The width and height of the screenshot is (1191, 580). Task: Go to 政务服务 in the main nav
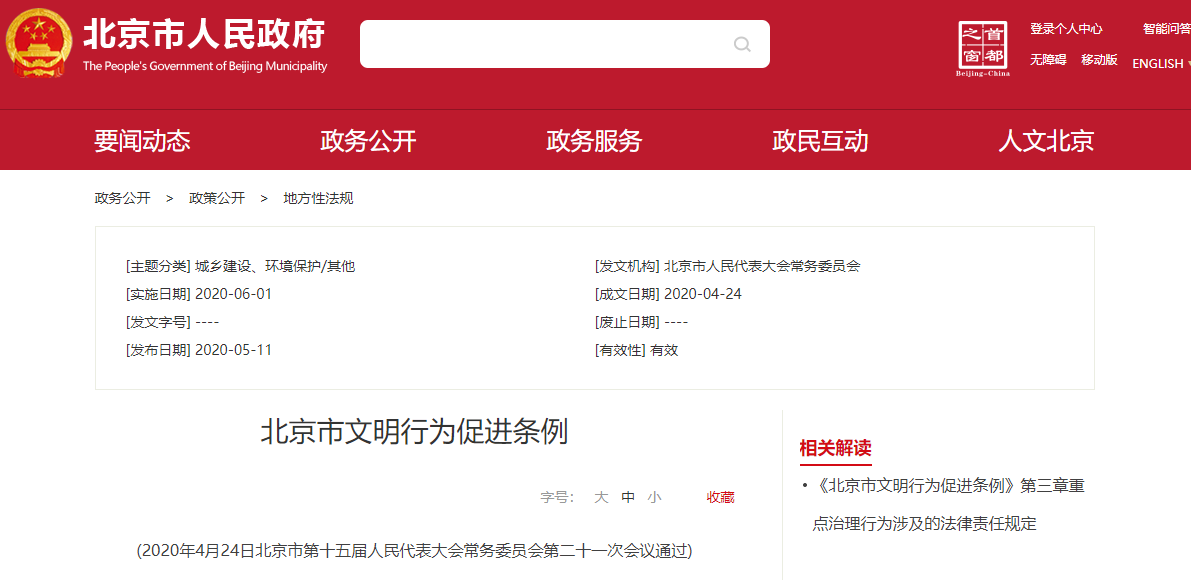[594, 141]
